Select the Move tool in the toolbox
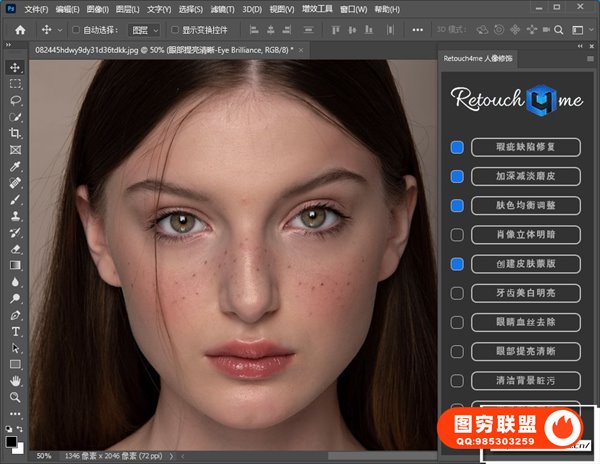 pos(15,67)
